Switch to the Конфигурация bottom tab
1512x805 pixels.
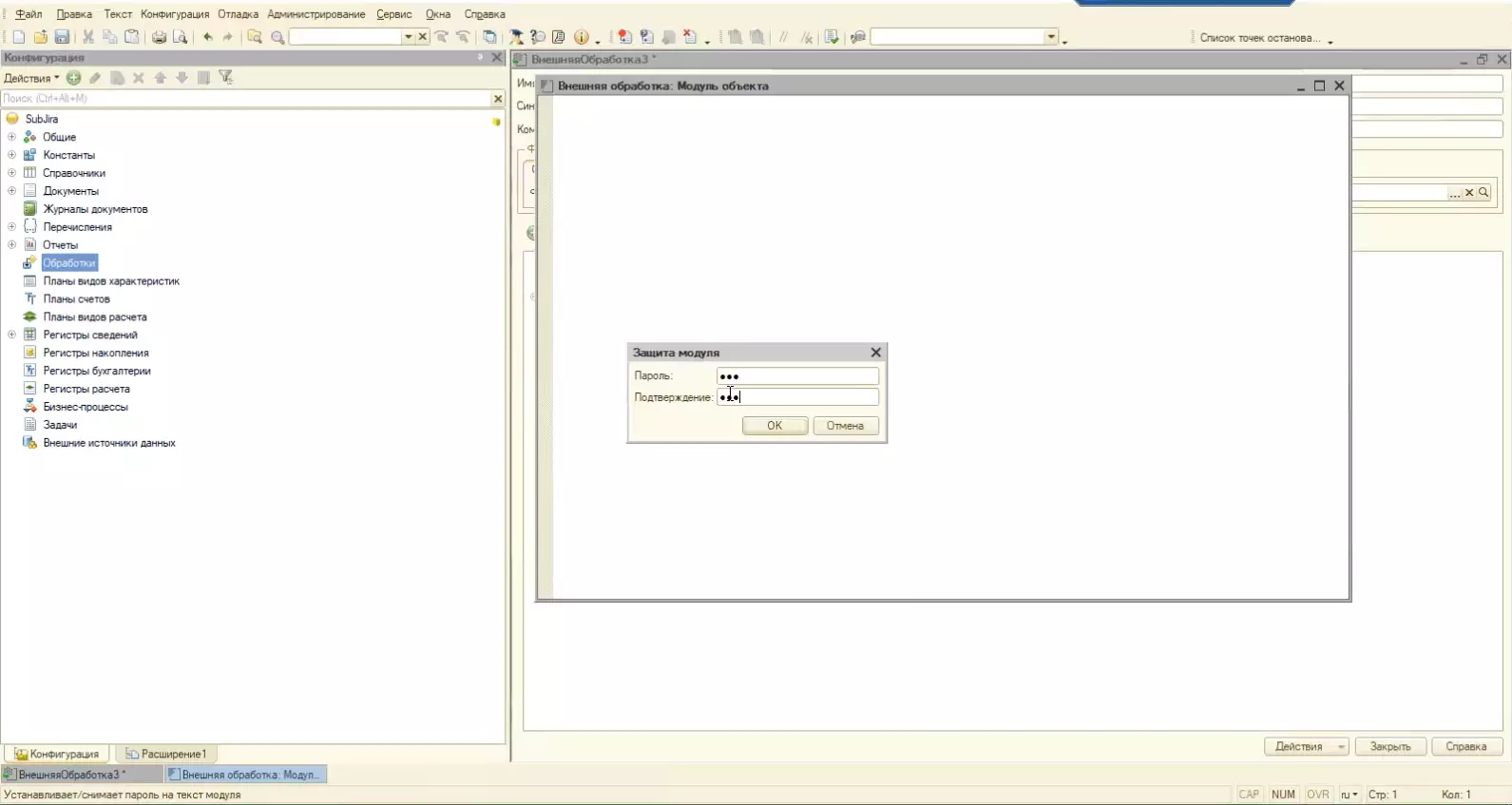pyautogui.click(x=57, y=754)
